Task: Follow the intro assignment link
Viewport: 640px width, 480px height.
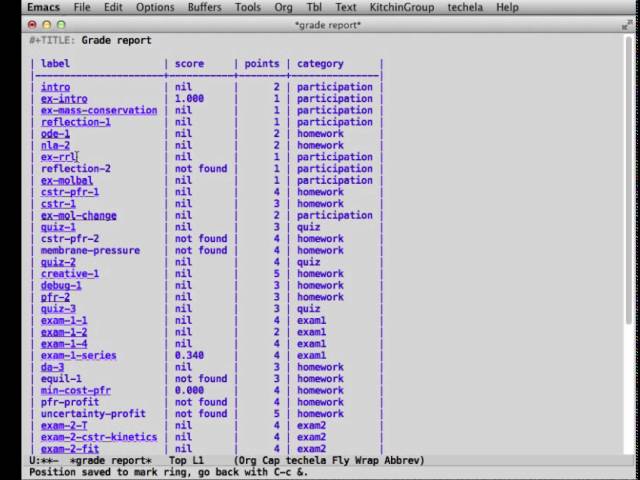Action: pyautogui.click(x=56, y=87)
